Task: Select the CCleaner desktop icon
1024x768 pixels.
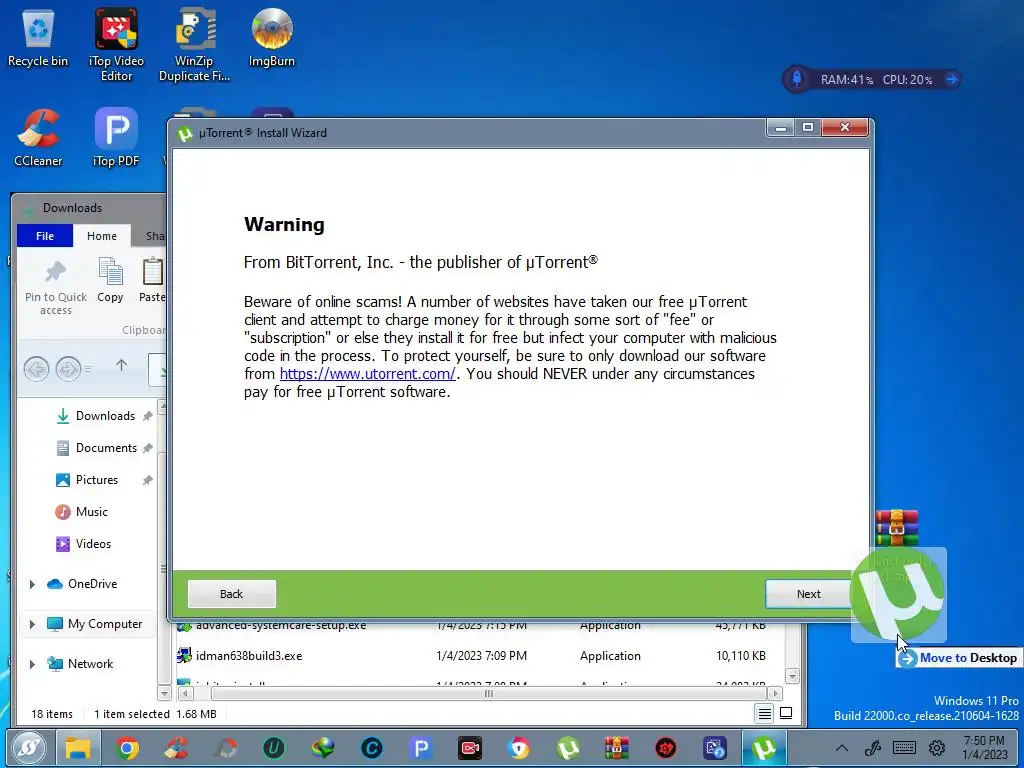Action: point(38,138)
